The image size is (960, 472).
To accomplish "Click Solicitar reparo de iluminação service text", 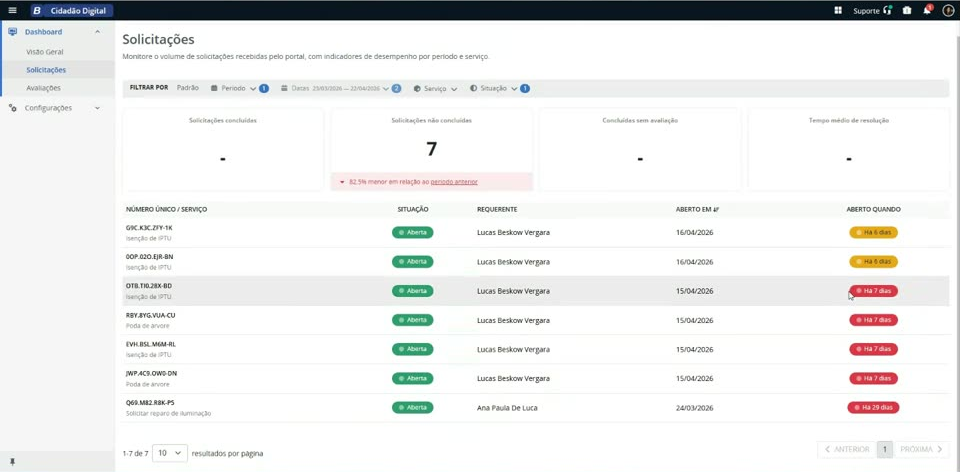I will 168,414.
